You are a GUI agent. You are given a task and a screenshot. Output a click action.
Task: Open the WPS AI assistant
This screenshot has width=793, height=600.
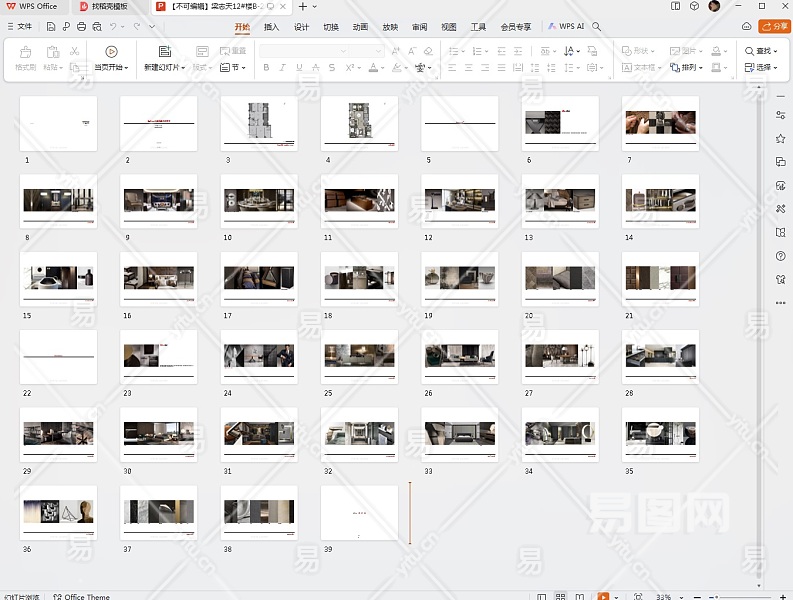(x=566, y=27)
